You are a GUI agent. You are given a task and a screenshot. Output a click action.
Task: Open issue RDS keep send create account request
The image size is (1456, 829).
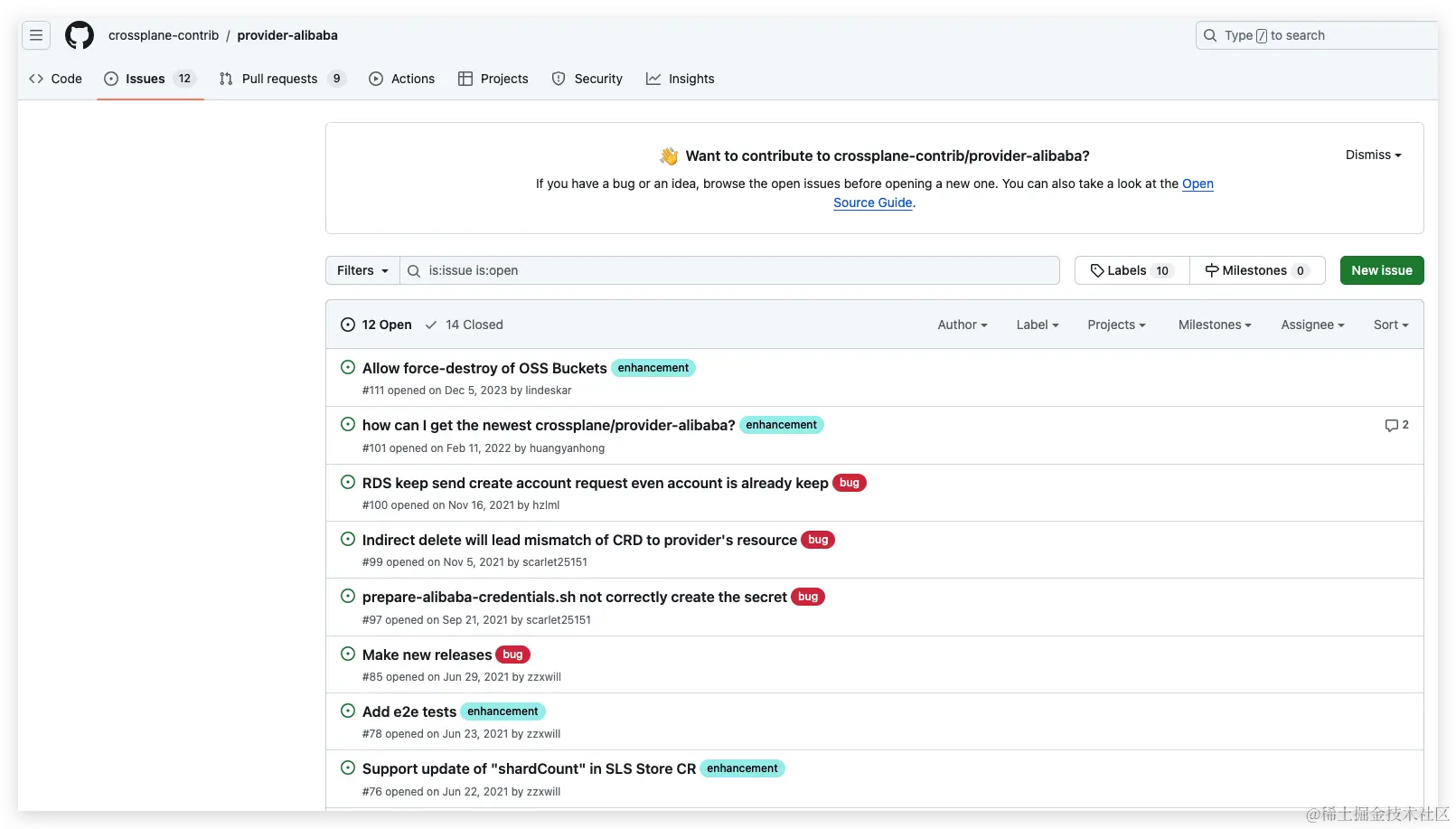596,483
